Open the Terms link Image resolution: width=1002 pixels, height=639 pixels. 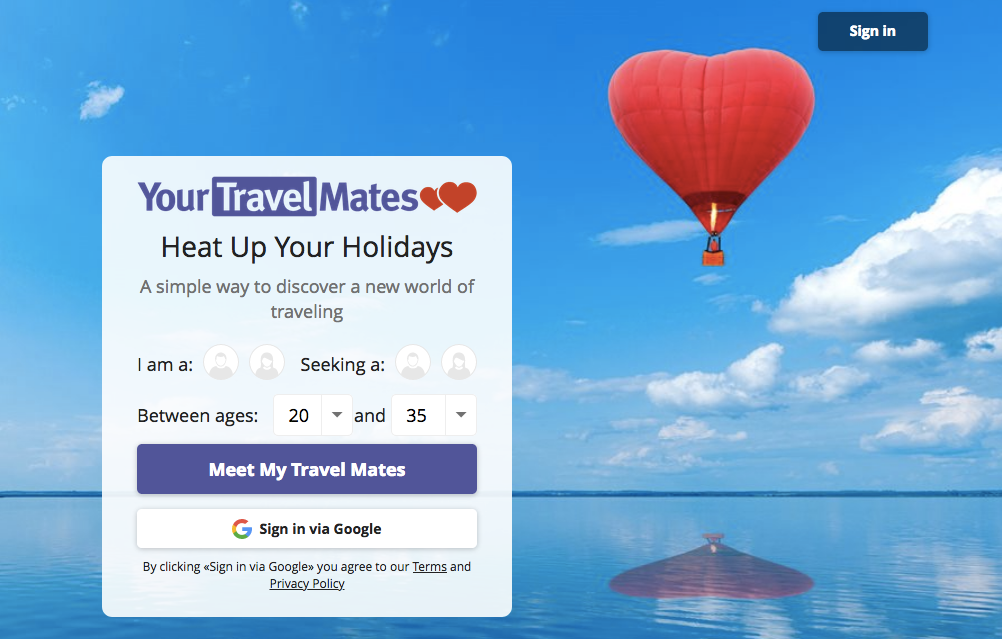429,567
